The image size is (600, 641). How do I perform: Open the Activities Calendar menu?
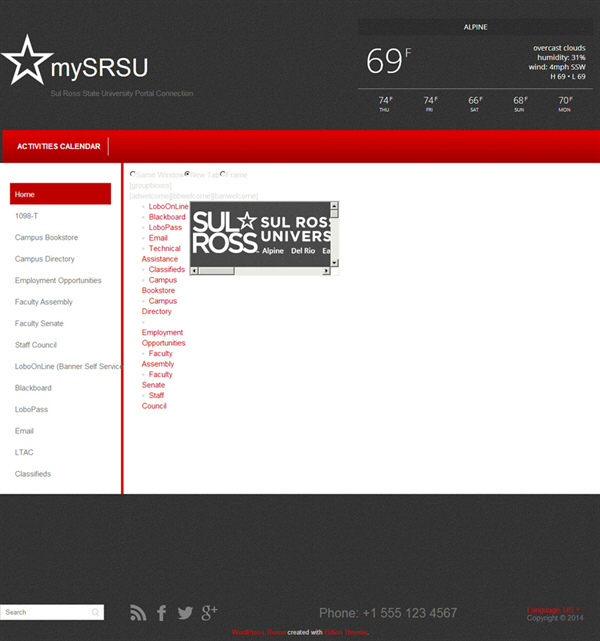coord(59,146)
